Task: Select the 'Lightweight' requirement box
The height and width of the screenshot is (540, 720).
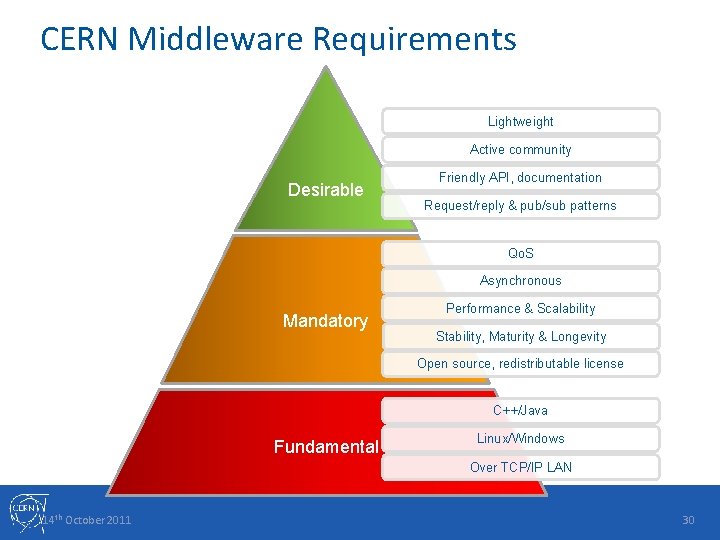Action: [x=520, y=121]
